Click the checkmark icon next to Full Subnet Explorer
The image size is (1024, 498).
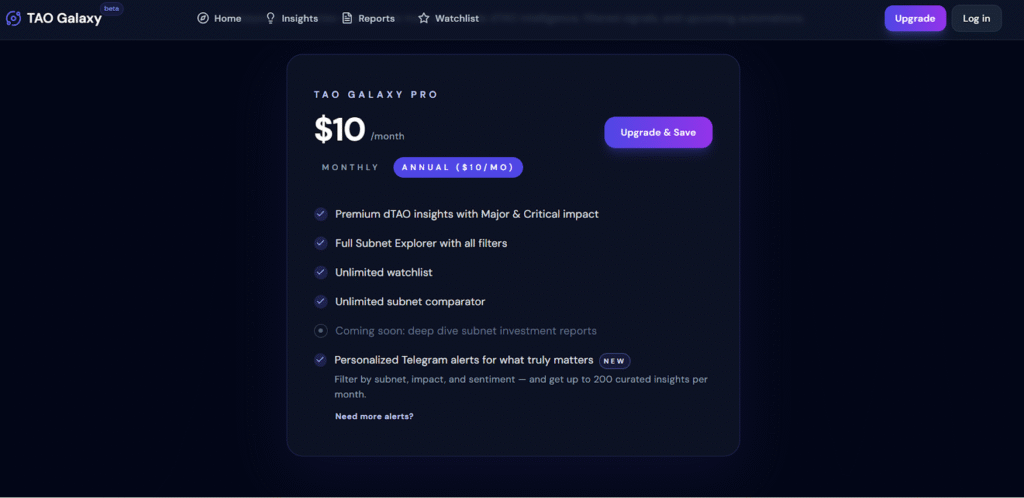321,243
